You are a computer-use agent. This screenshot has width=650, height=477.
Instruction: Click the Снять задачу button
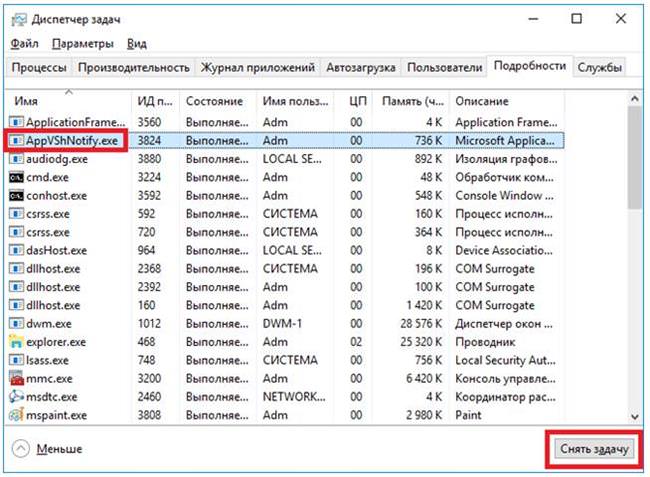coord(594,449)
